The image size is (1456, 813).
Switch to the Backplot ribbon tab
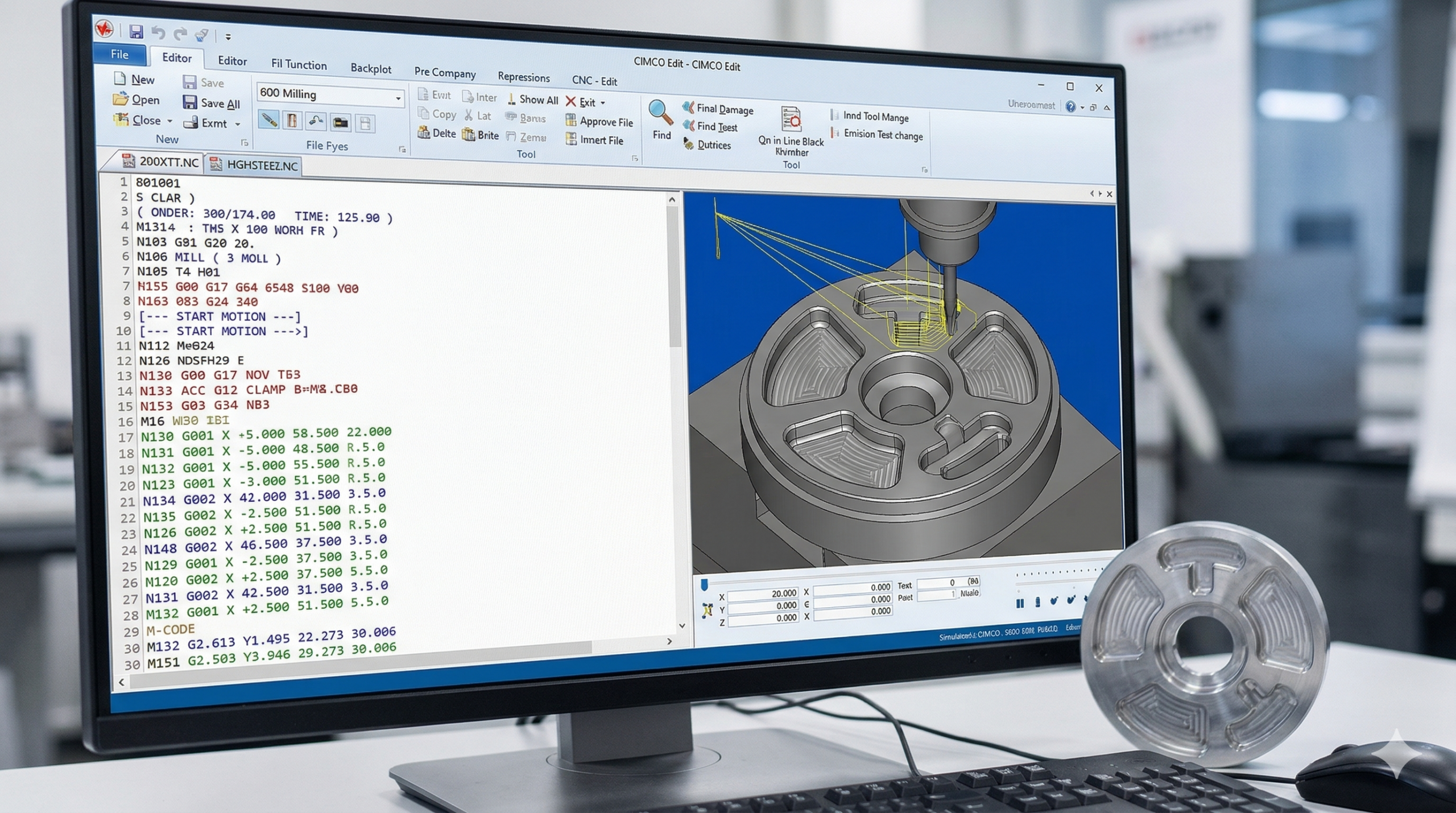tap(371, 68)
